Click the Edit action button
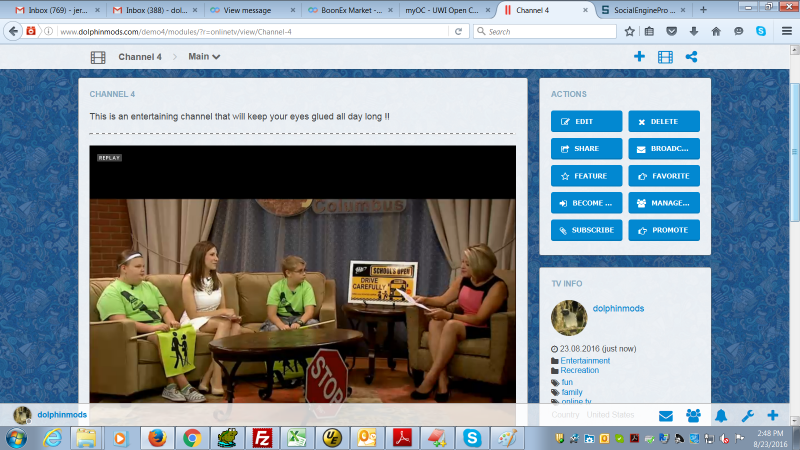 (x=587, y=121)
